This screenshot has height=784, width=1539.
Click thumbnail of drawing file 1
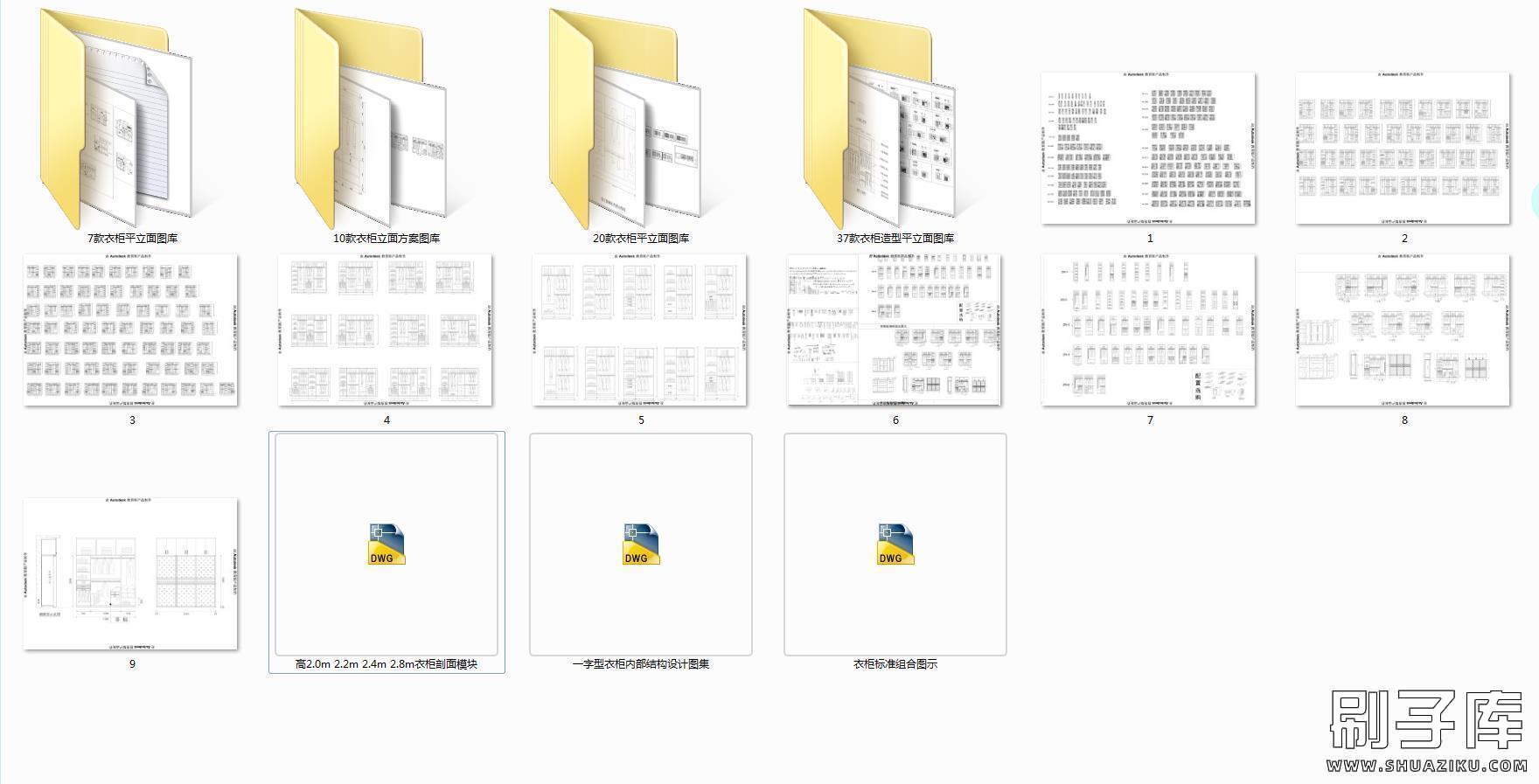[x=1149, y=149]
